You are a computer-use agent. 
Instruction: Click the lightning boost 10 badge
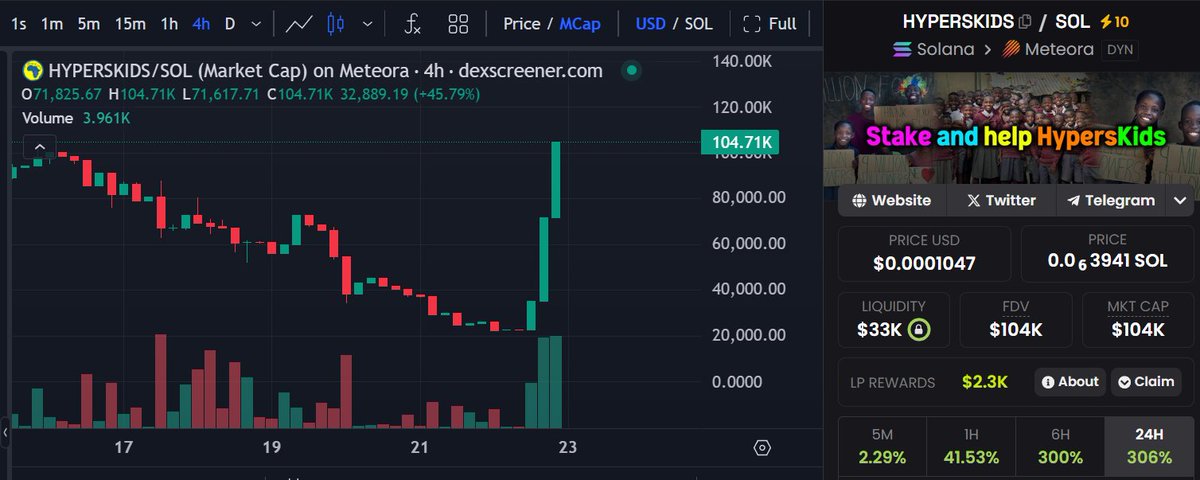pyautogui.click(x=1113, y=21)
